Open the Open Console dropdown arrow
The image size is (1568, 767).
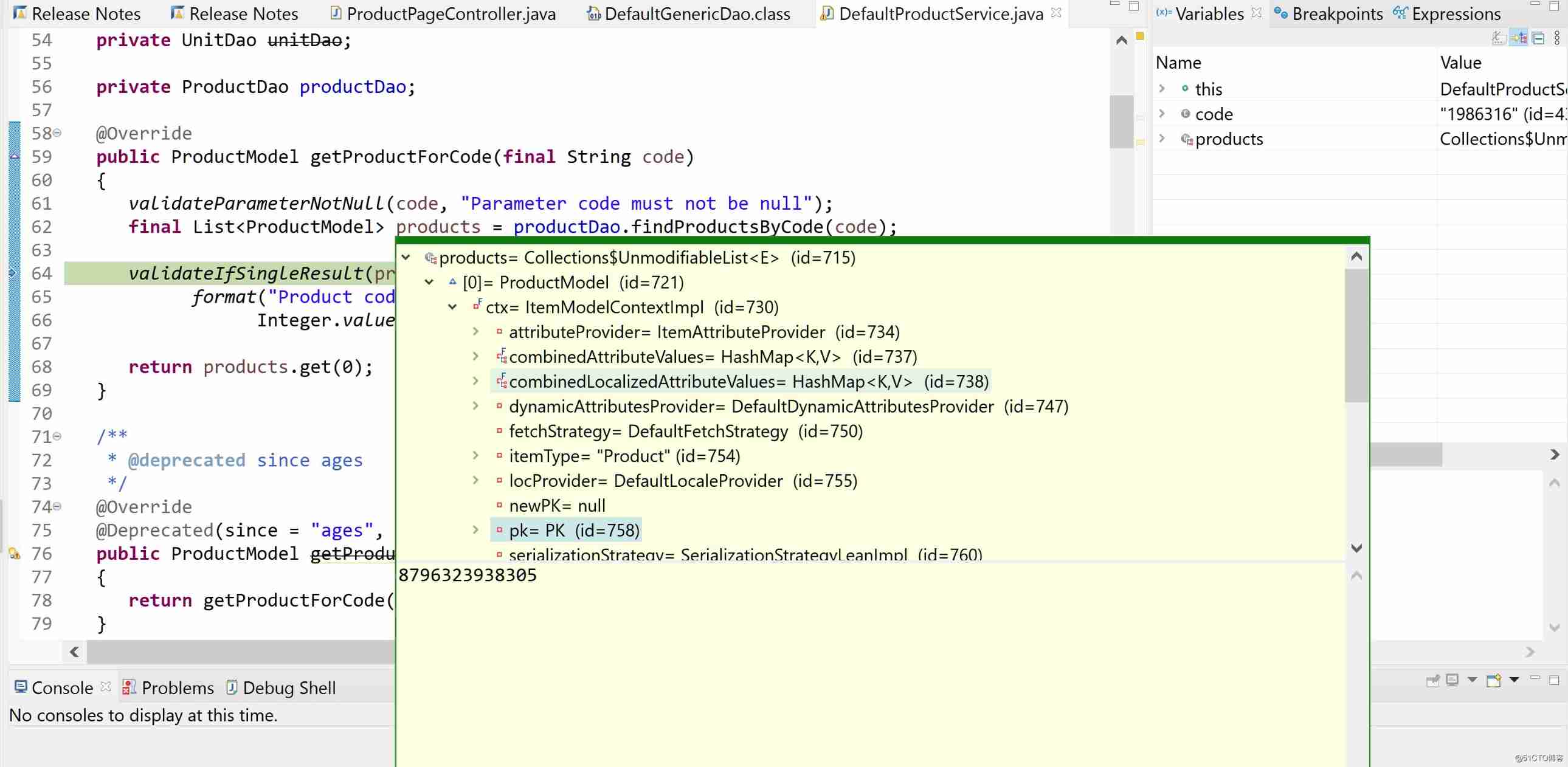tap(1514, 680)
